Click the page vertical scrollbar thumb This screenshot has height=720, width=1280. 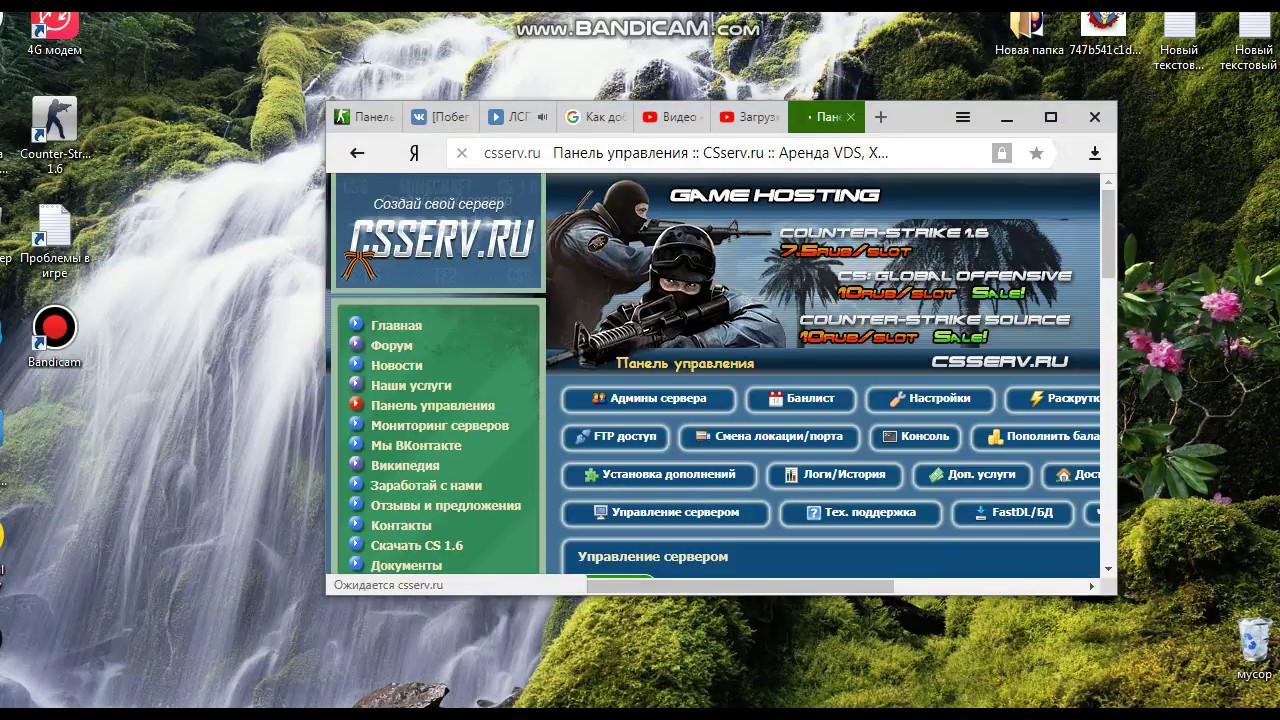[x=1108, y=234]
